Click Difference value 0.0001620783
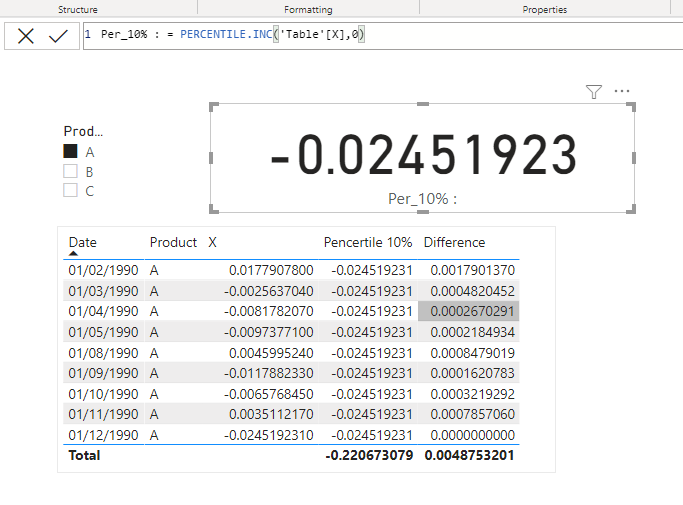Image resolution: width=683 pixels, height=505 pixels. pos(473,373)
